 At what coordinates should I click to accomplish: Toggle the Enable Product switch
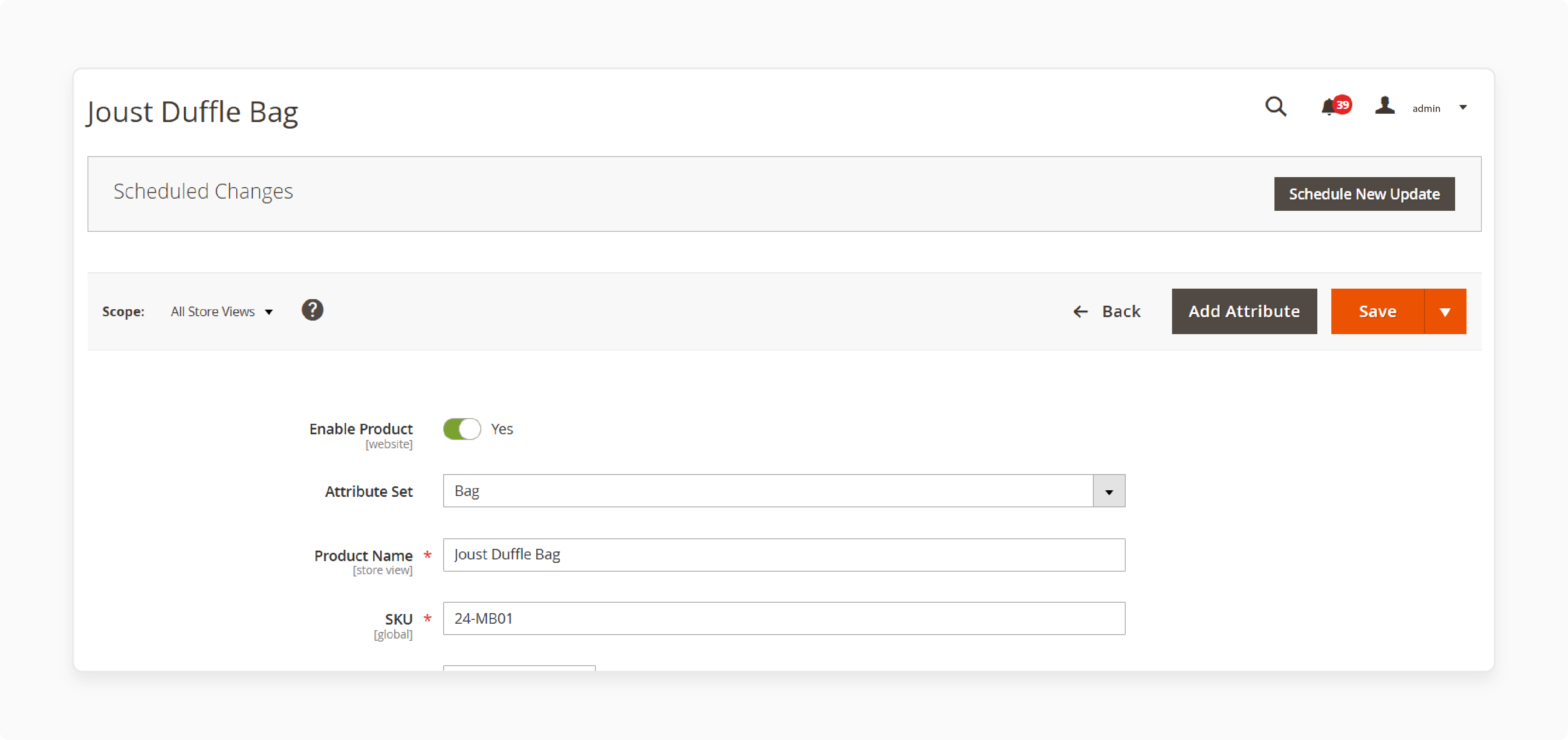click(462, 428)
